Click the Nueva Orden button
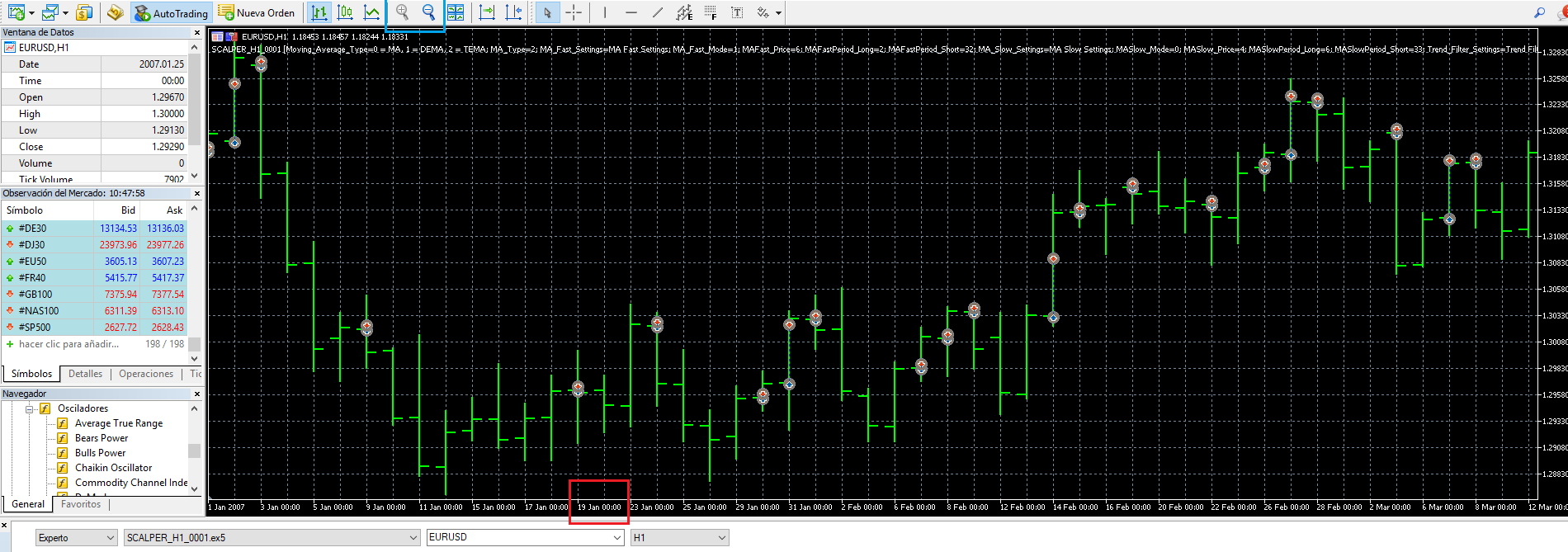 (257, 12)
